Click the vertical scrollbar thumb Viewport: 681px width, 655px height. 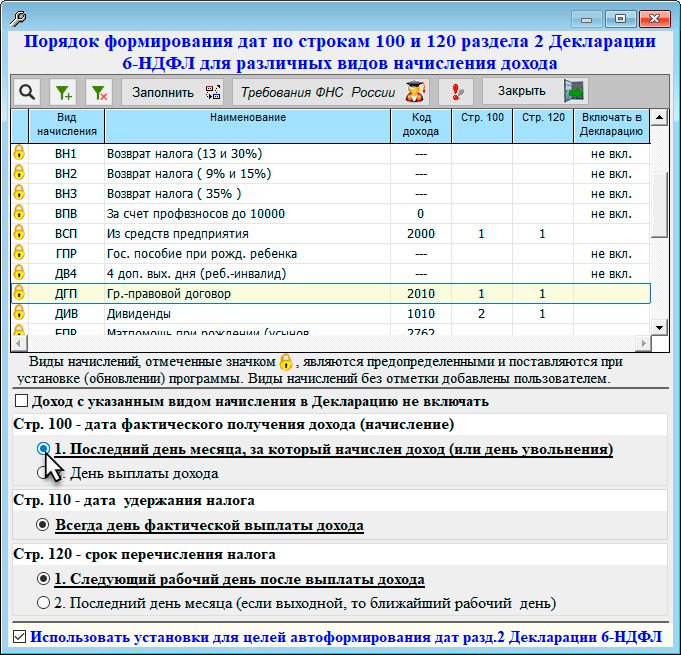pyautogui.click(x=659, y=205)
